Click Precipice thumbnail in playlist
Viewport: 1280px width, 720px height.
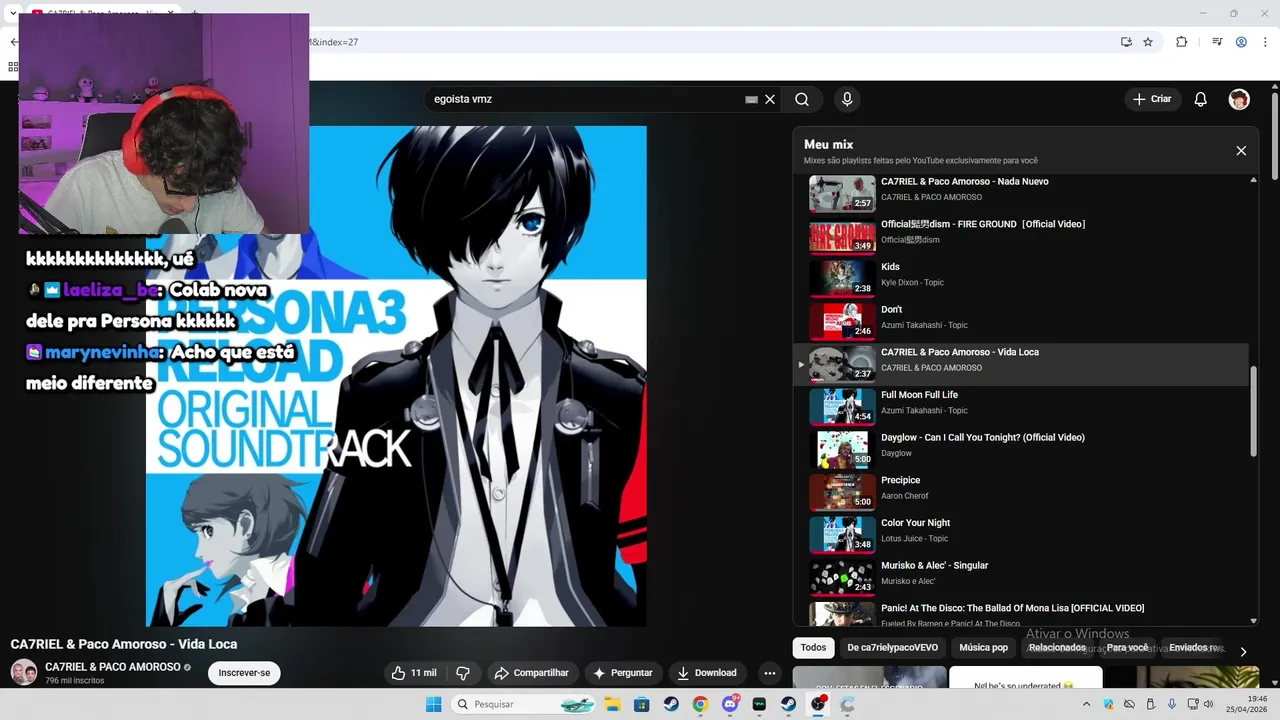click(842, 493)
